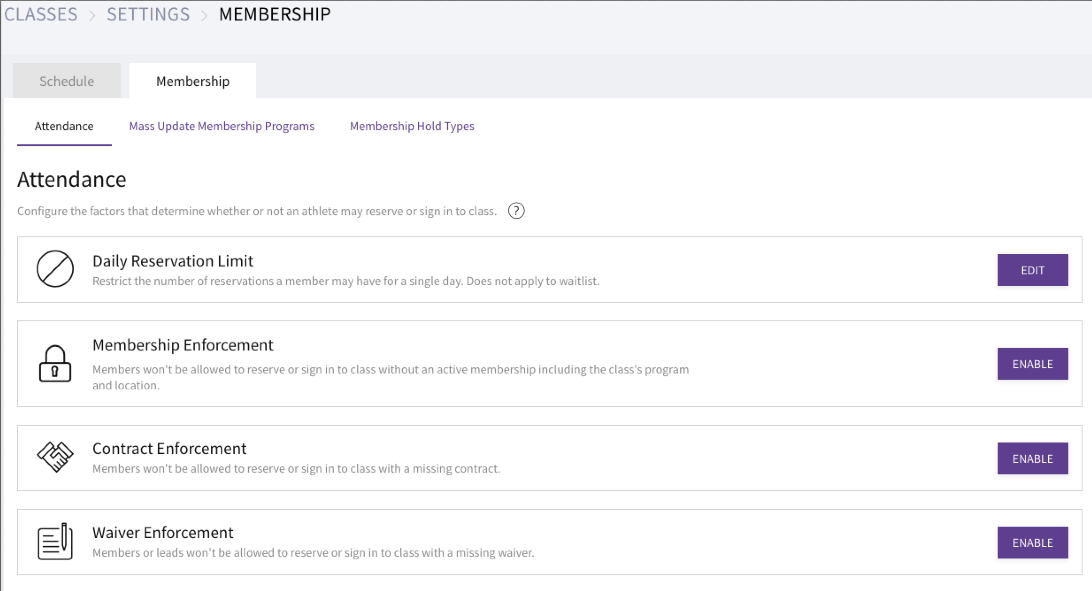Go to SETTINGS breadcrumb link
The height and width of the screenshot is (591, 1092).
[x=148, y=15]
